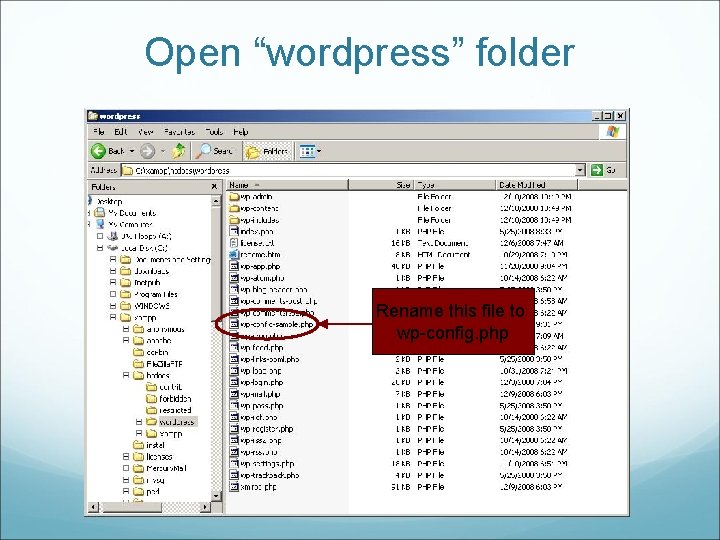
Task: Sort by Date Modified column header
Action: coord(537,185)
